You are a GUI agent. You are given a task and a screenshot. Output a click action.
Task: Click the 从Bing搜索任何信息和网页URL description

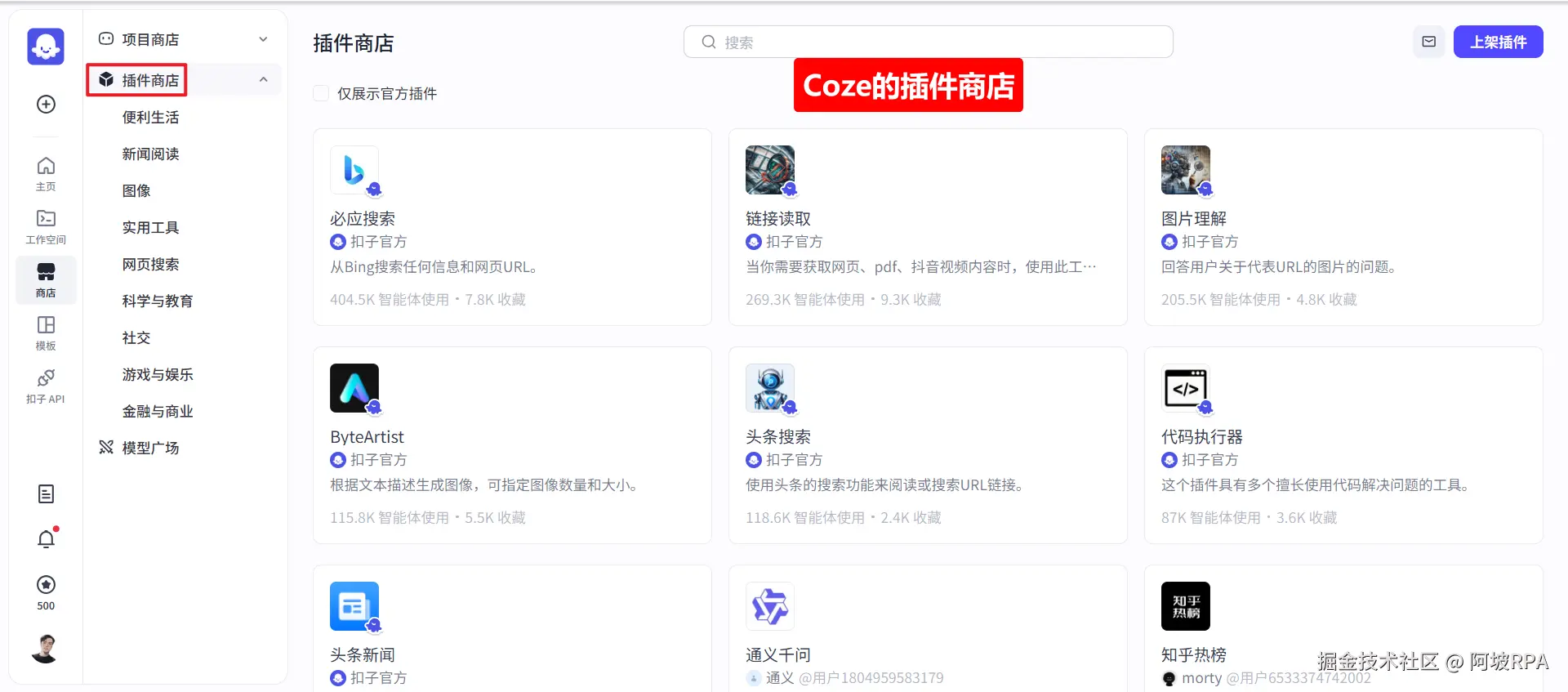pos(434,267)
